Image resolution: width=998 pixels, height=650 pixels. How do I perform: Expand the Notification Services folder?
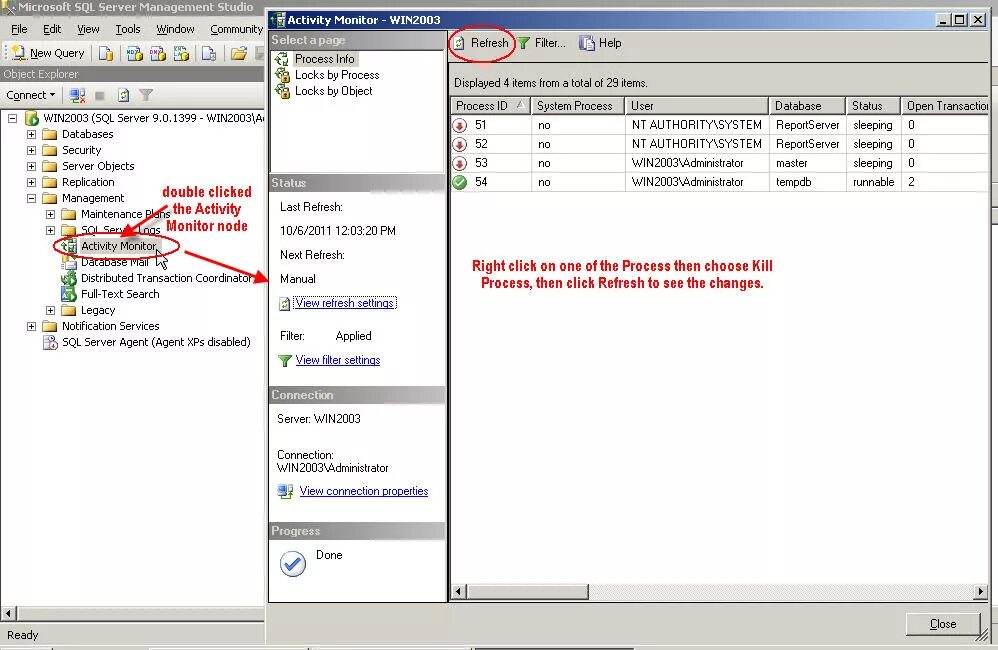click(x=31, y=326)
